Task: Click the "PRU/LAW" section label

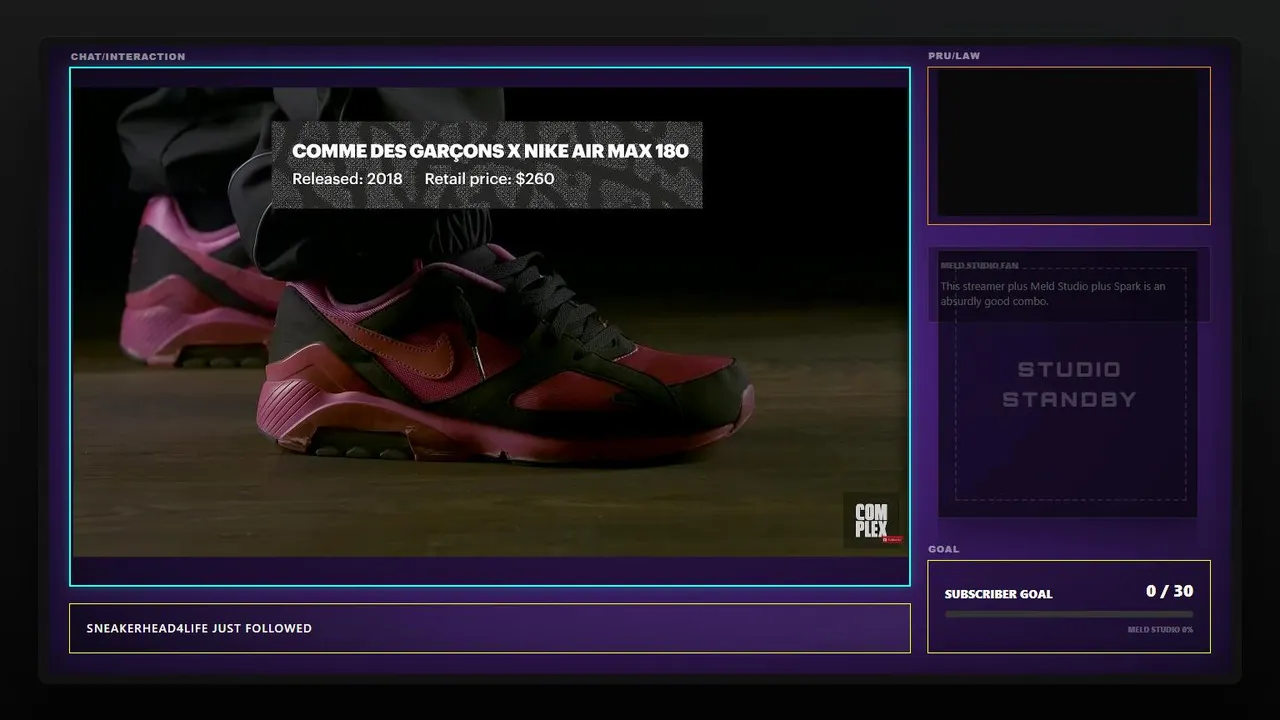Action: pos(954,56)
